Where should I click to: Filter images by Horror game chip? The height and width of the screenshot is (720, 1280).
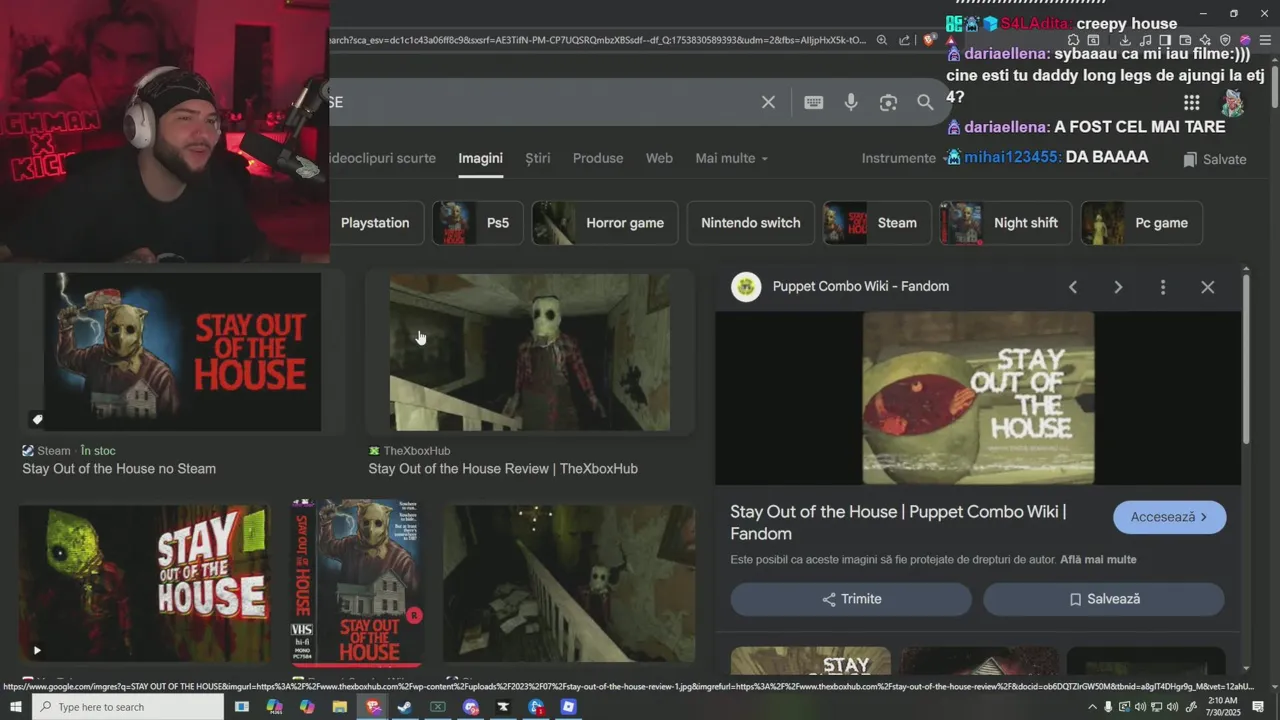coord(605,223)
